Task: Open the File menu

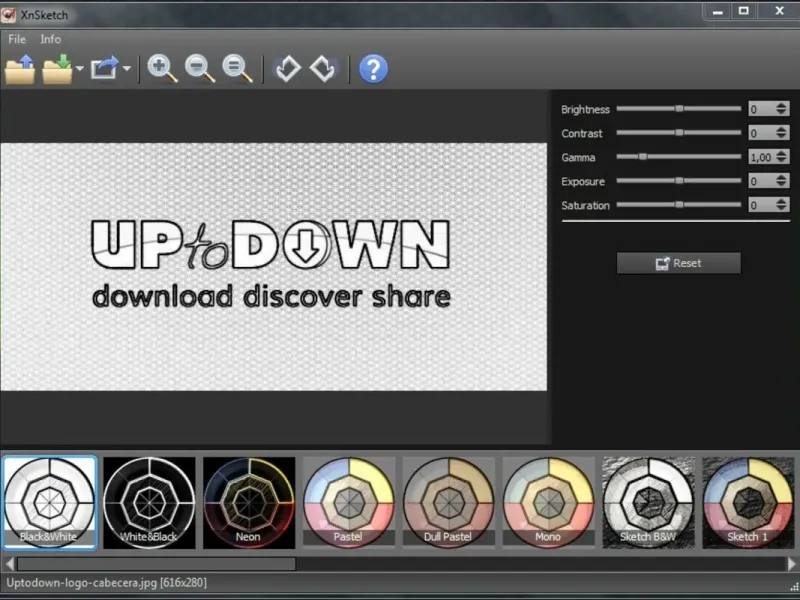Action: pyautogui.click(x=17, y=39)
